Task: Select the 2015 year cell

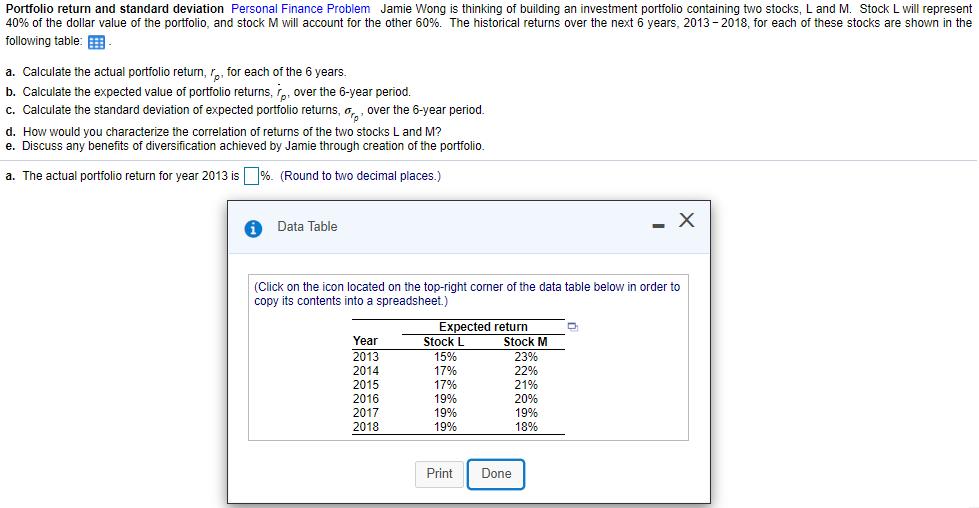Action: [x=365, y=385]
